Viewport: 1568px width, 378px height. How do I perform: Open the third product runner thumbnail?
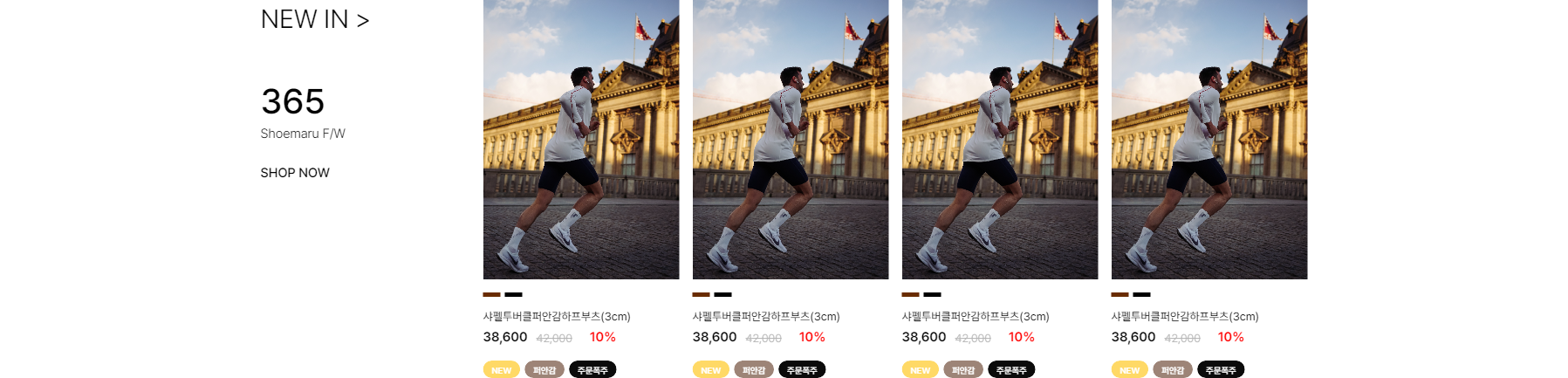(1000, 140)
